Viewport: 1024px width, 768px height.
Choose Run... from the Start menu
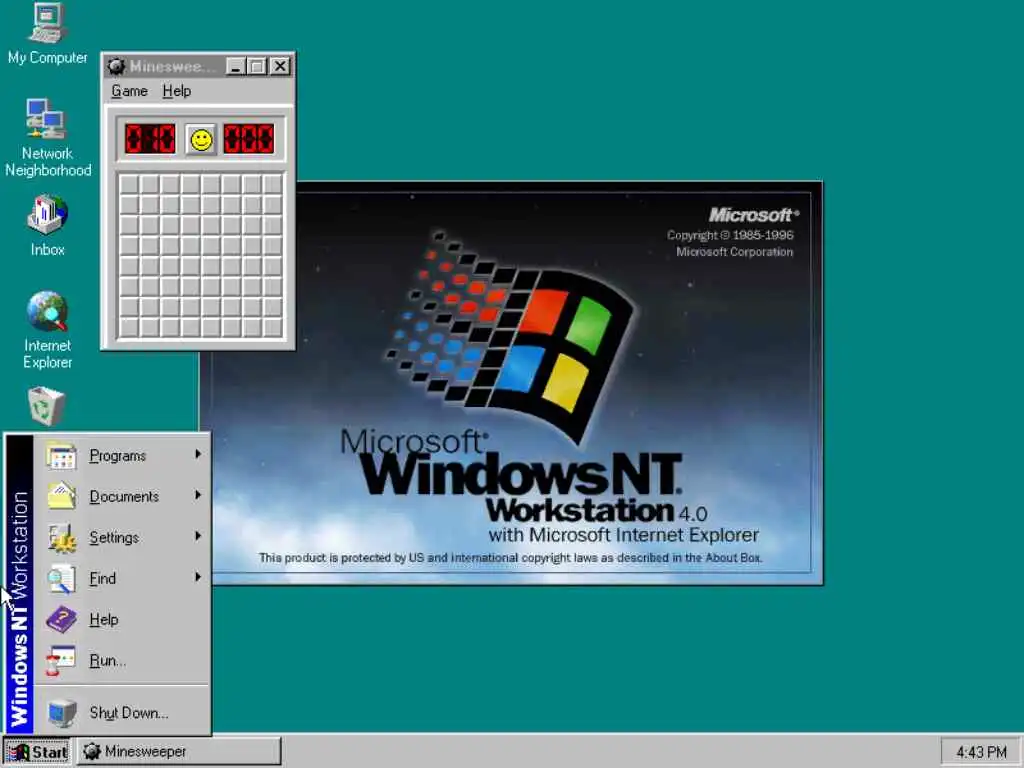click(122, 660)
